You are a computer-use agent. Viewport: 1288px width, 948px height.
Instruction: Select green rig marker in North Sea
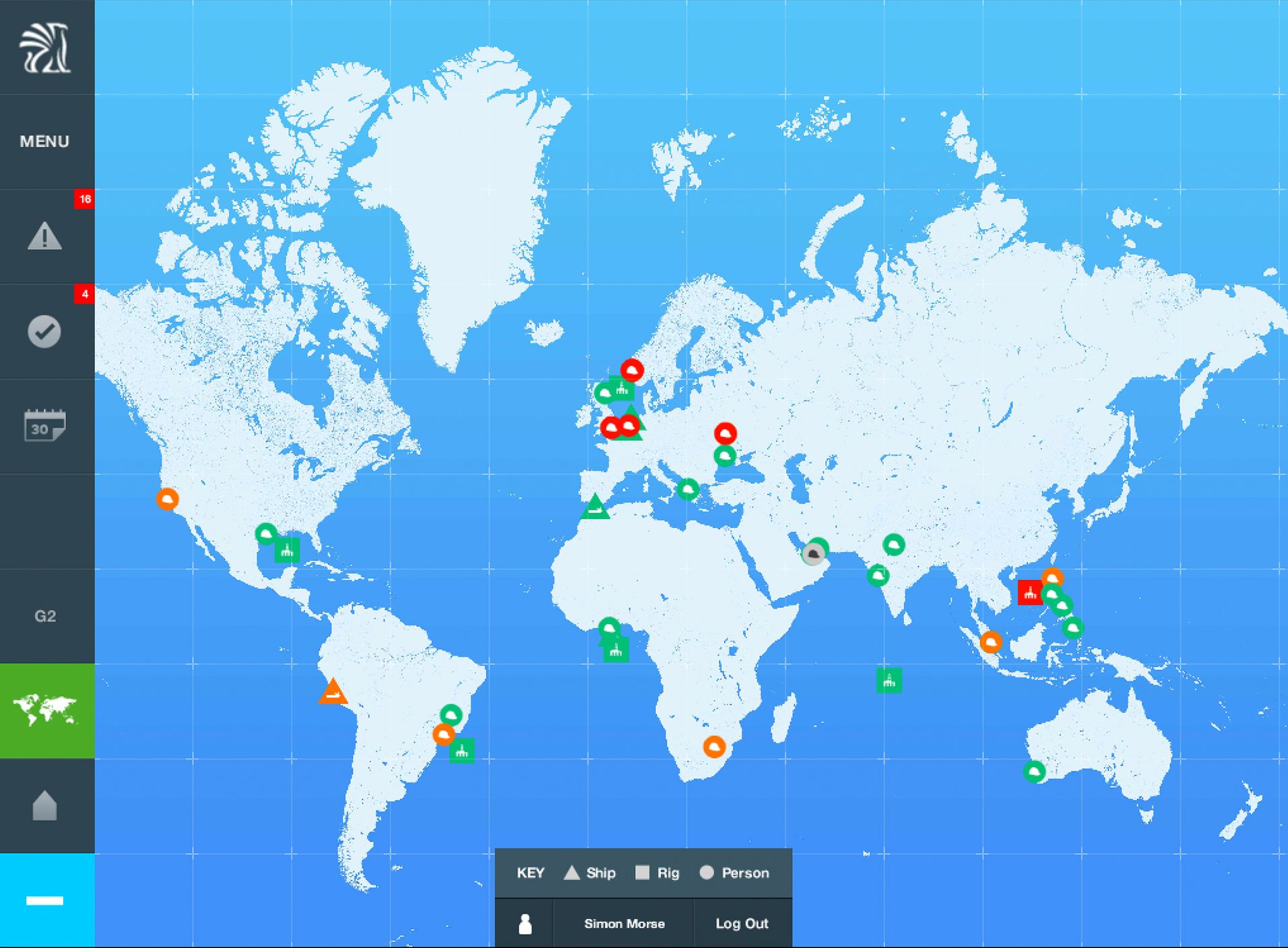622,389
